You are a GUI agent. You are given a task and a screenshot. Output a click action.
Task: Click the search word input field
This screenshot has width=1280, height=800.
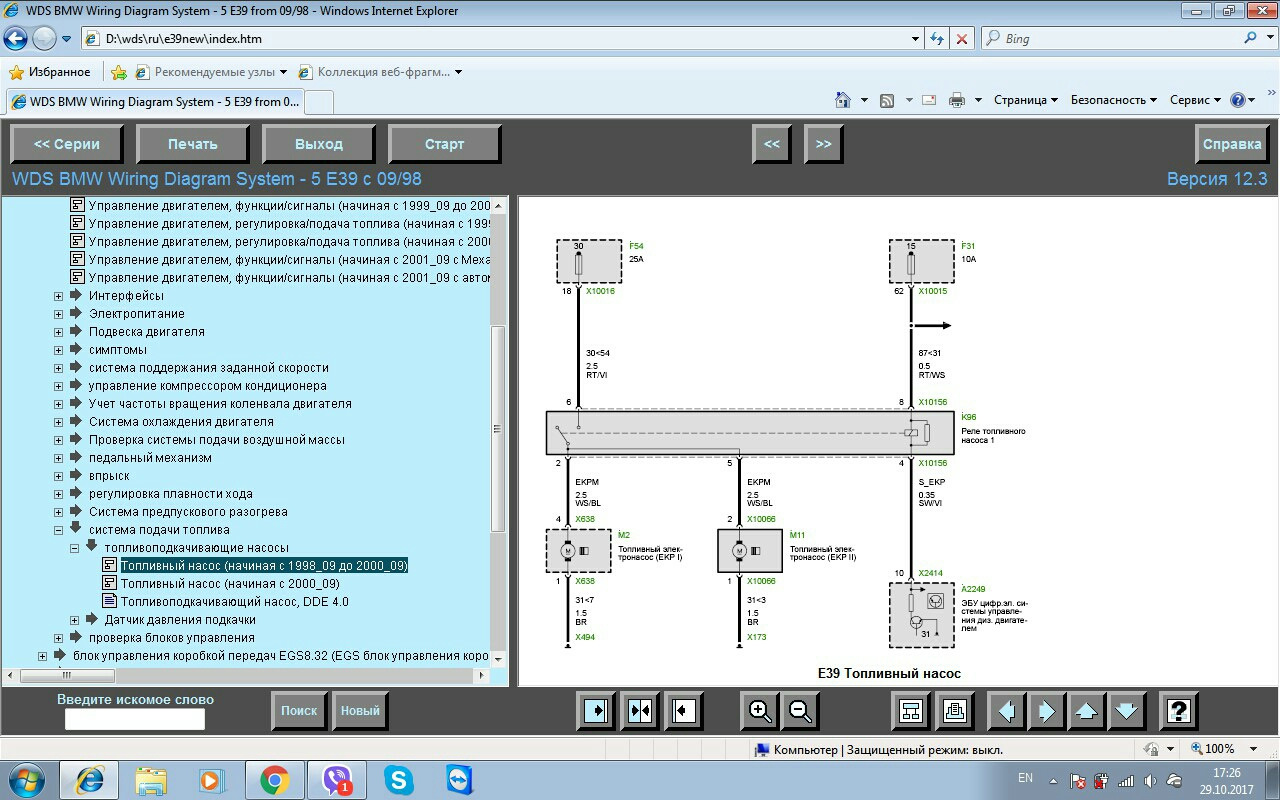tap(135, 719)
